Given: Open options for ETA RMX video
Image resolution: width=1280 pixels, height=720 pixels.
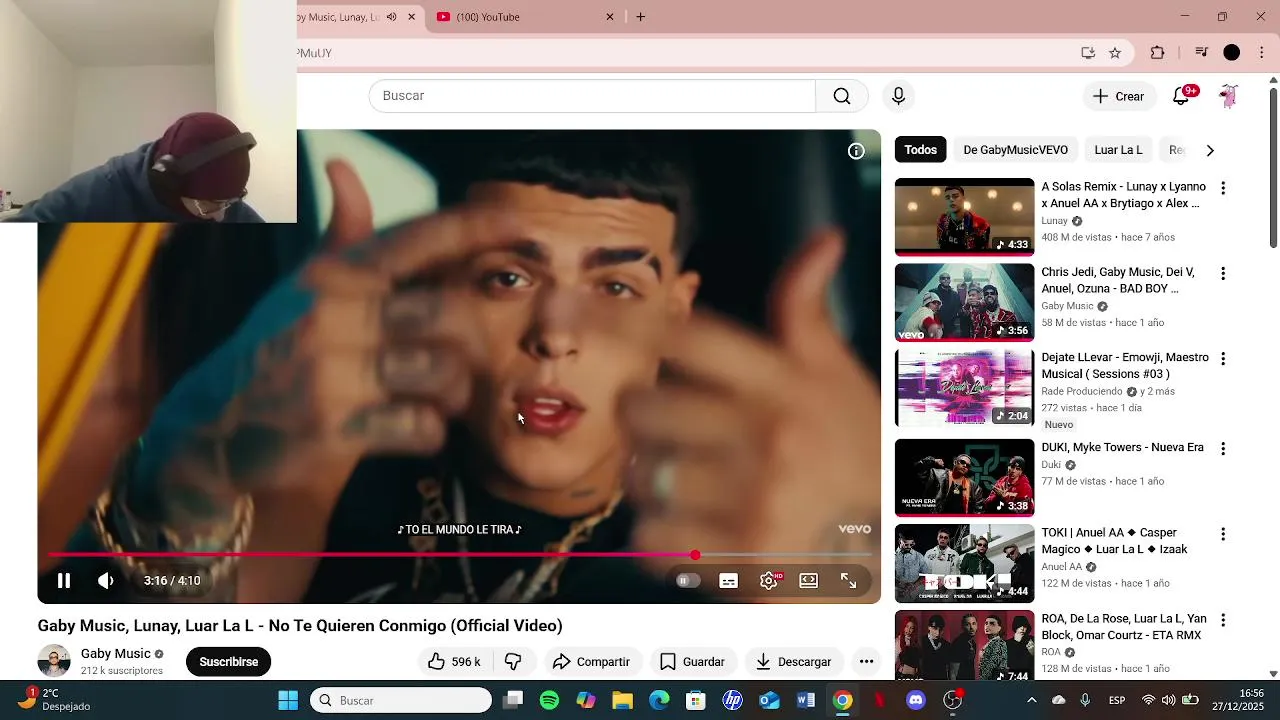Looking at the screenshot, I should [x=1222, y=620].
